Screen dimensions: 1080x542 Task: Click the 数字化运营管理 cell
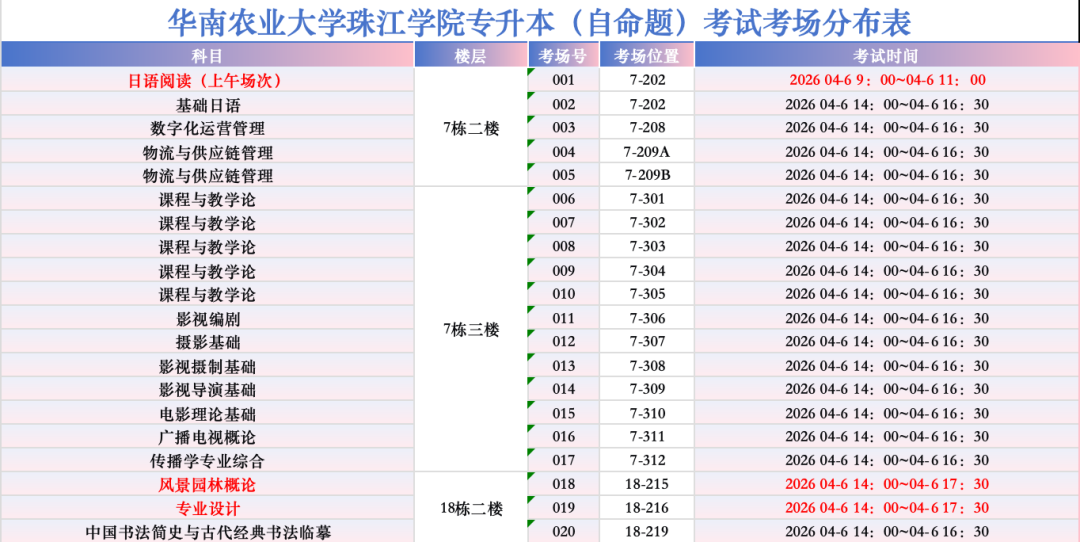point(207,128)
